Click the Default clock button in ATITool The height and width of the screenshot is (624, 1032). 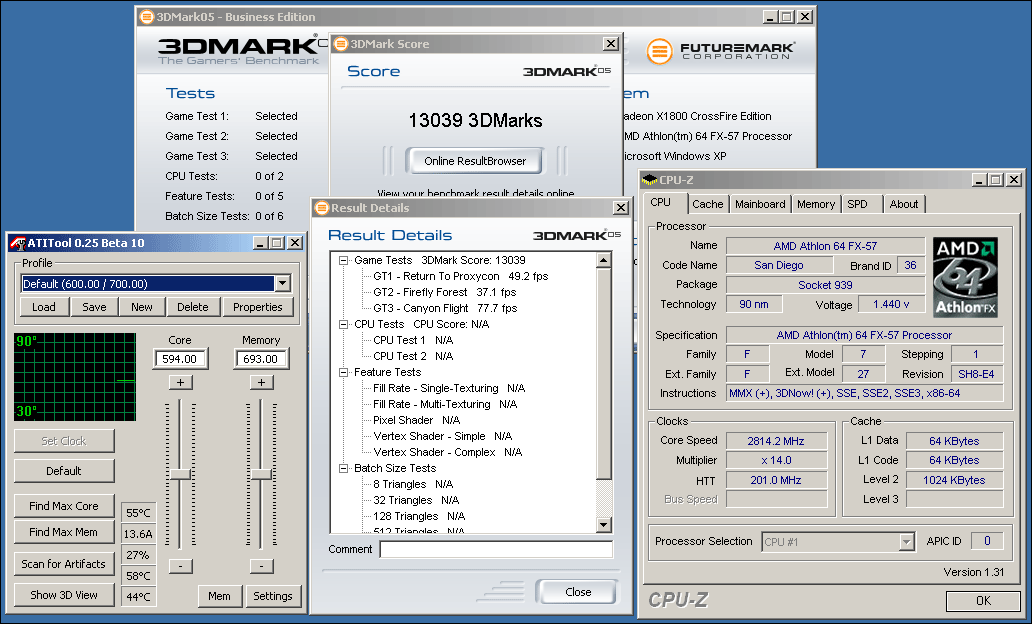(64, 471)
